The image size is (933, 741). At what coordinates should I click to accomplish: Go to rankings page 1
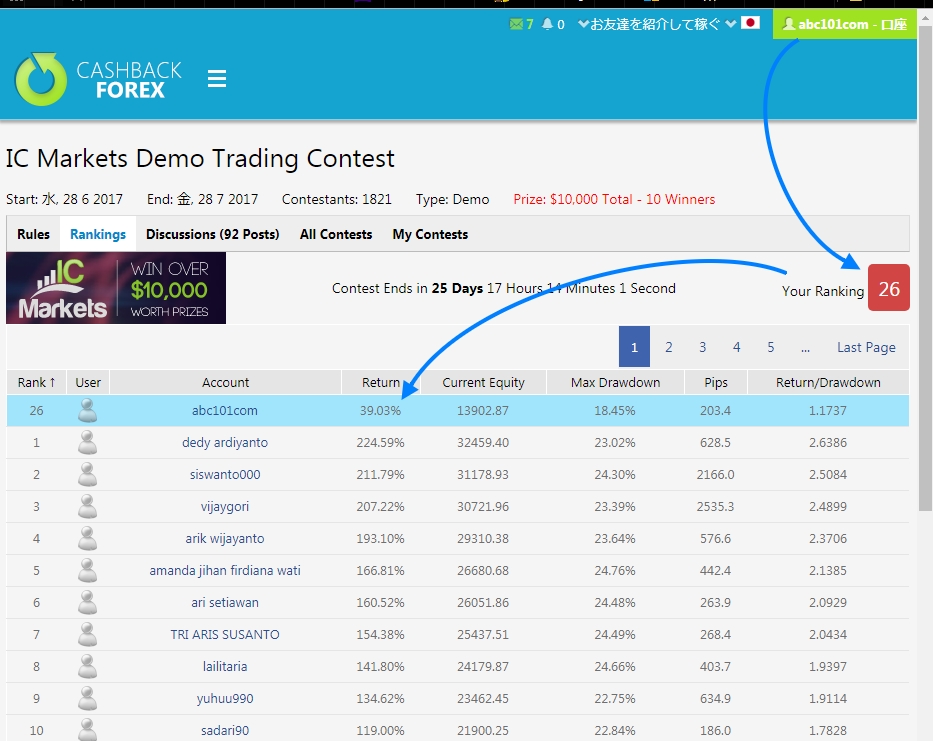click(x=634, y=347)
